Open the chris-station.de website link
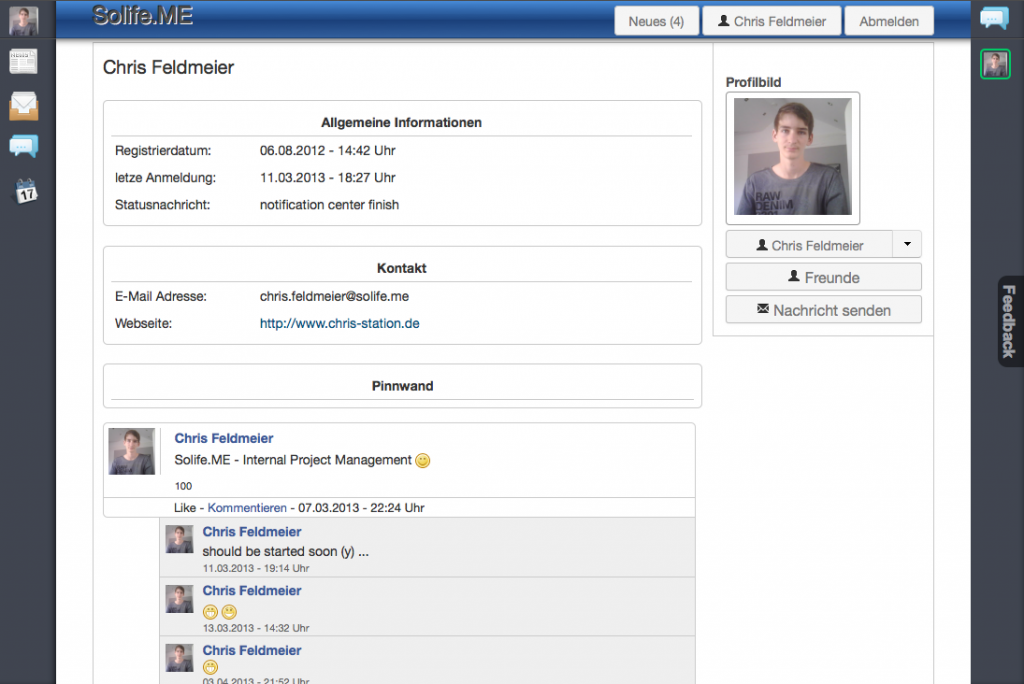The height and width of the screenshot is (684, 1024). [340, 323]
